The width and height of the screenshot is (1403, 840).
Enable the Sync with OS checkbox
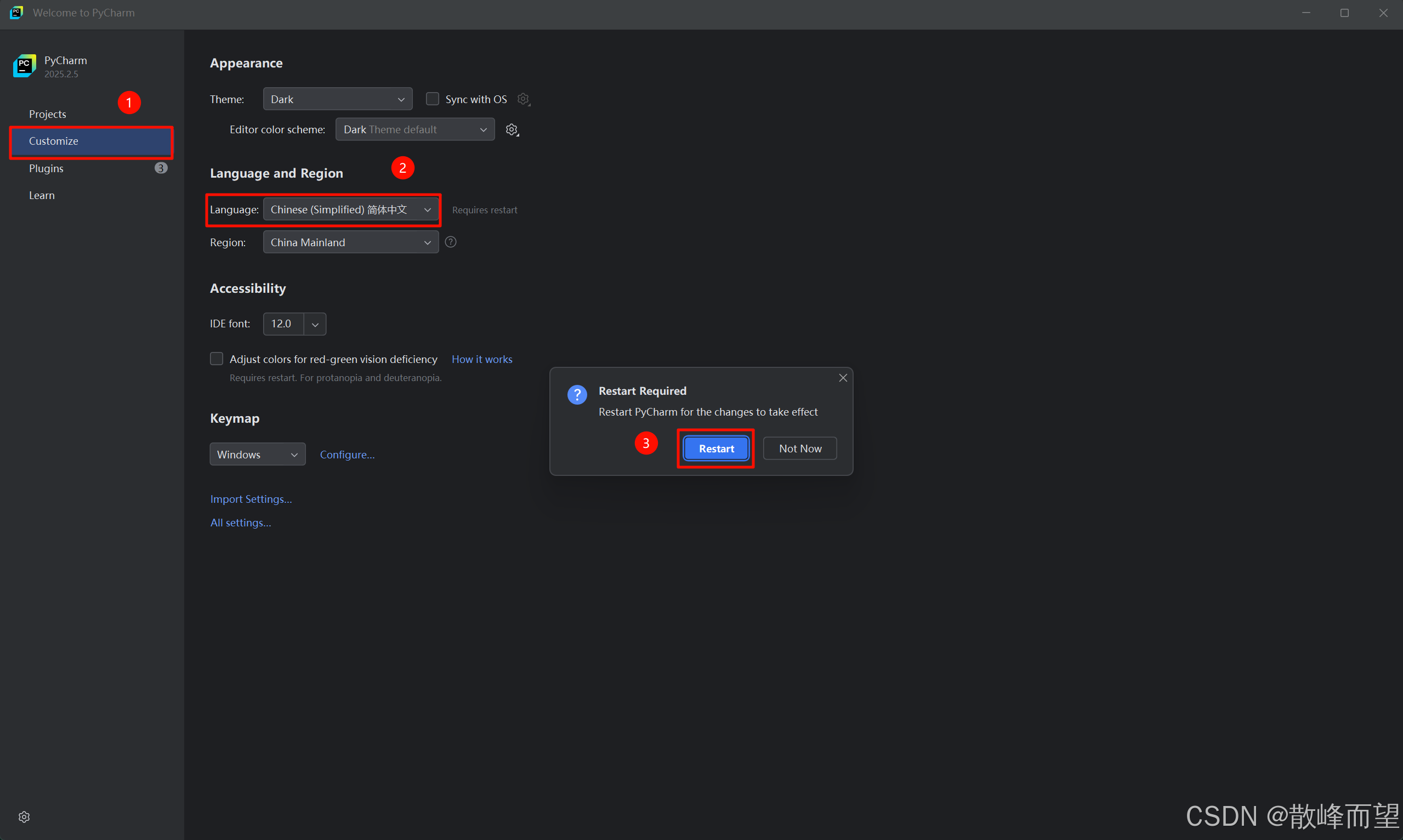[433, 99]
